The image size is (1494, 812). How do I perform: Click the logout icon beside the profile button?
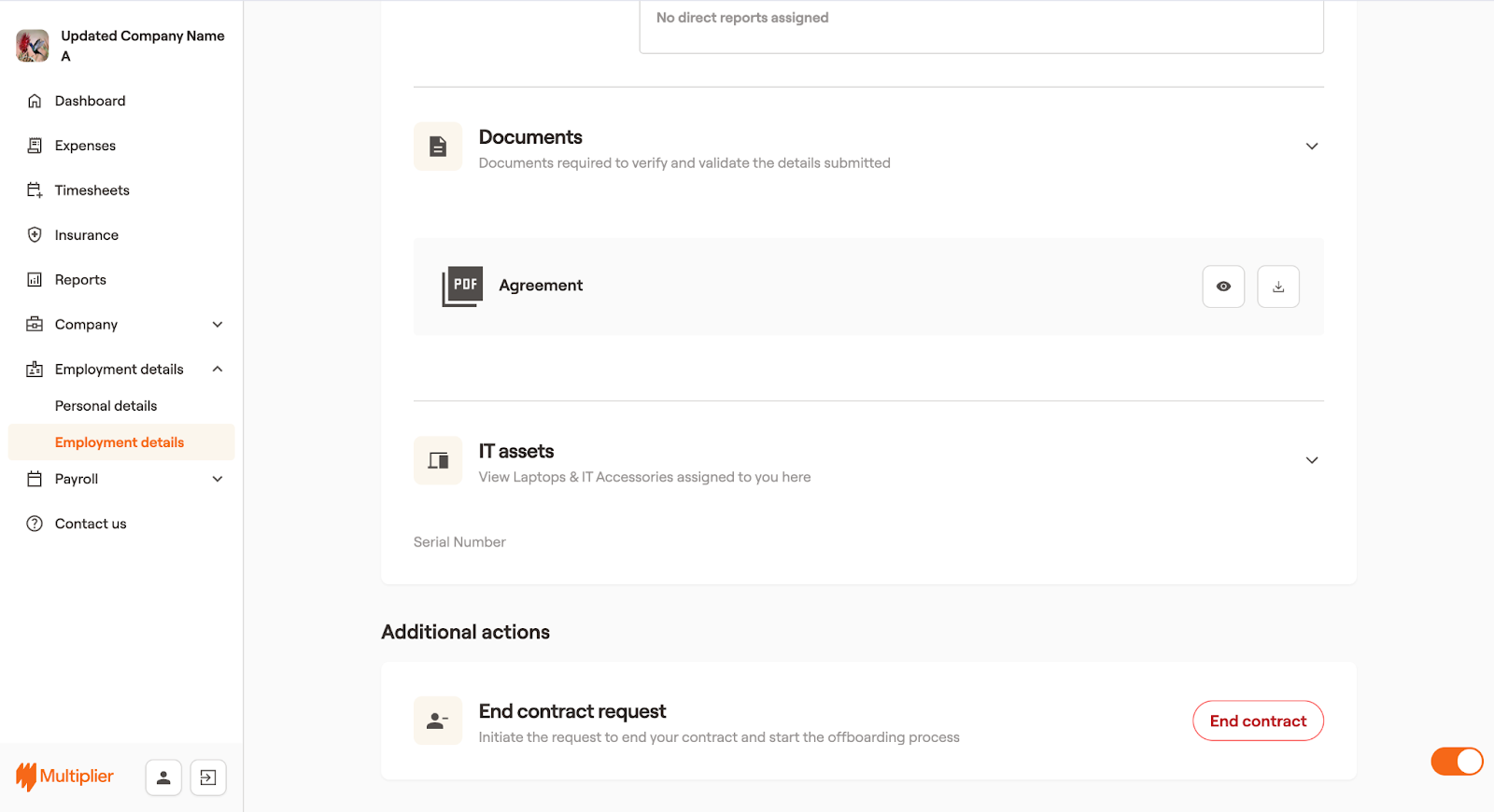click(208, 777)
